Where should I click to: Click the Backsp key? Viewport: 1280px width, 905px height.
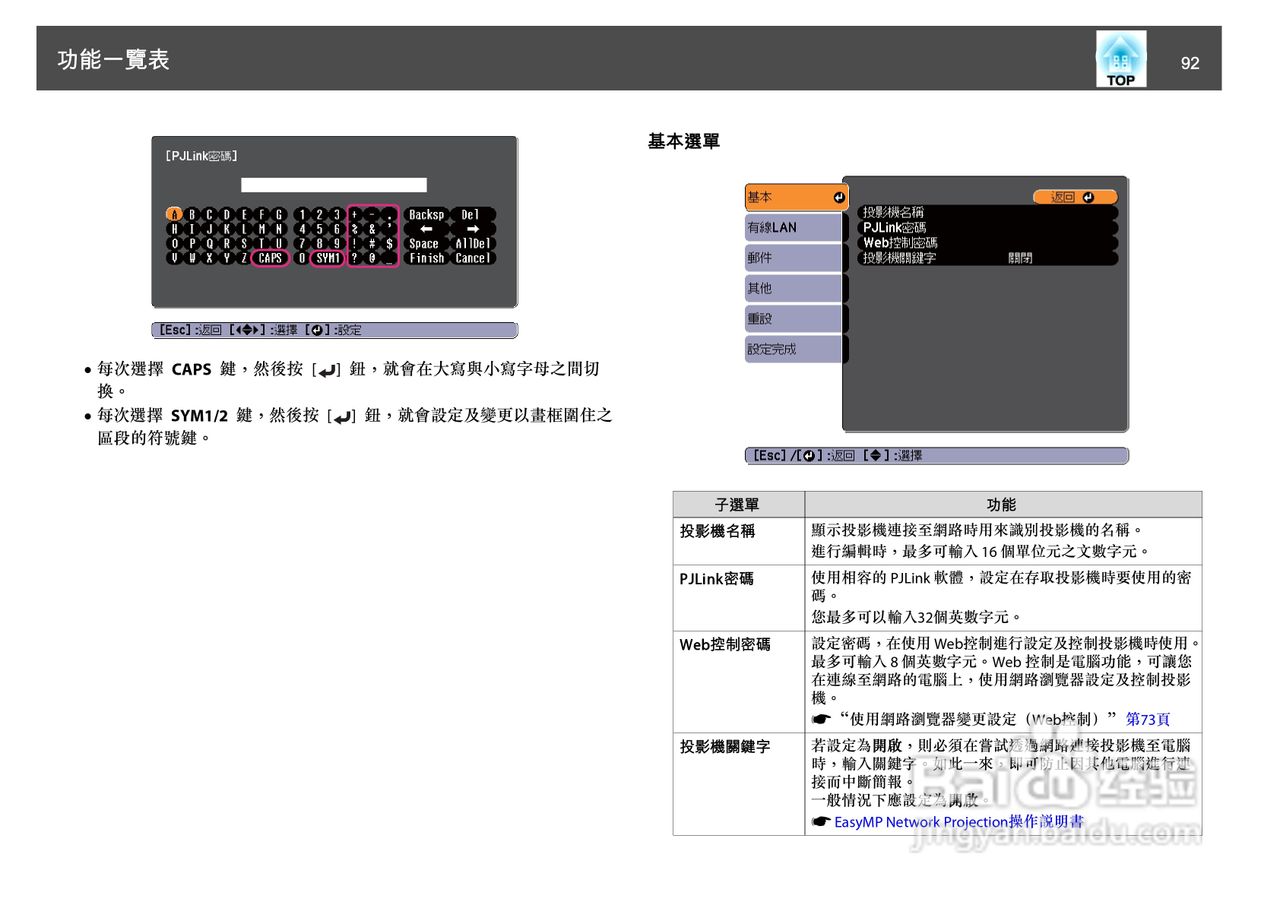tap(426, 214)
